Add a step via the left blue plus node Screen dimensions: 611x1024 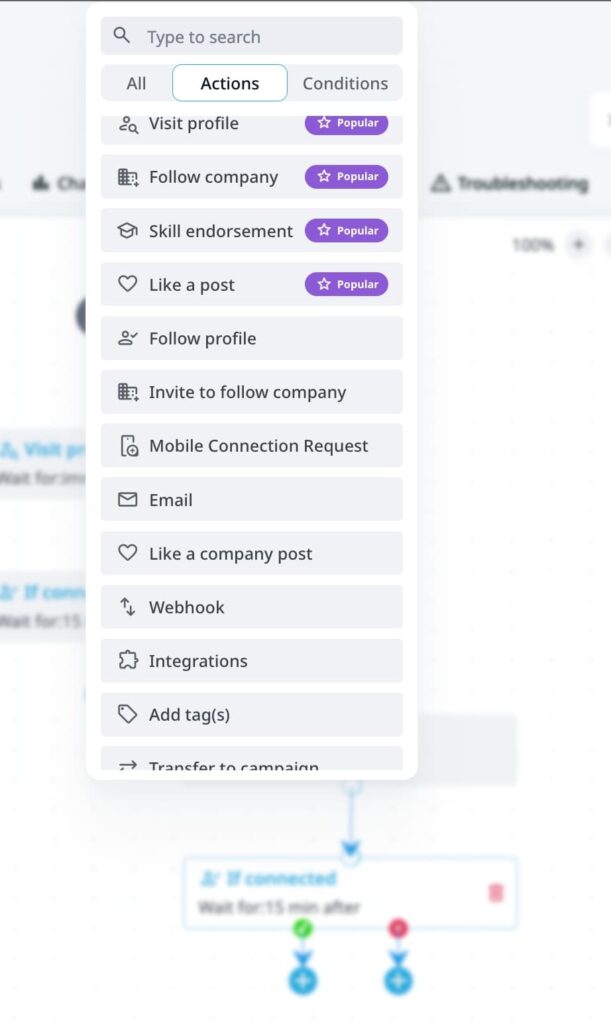point(303,981)
